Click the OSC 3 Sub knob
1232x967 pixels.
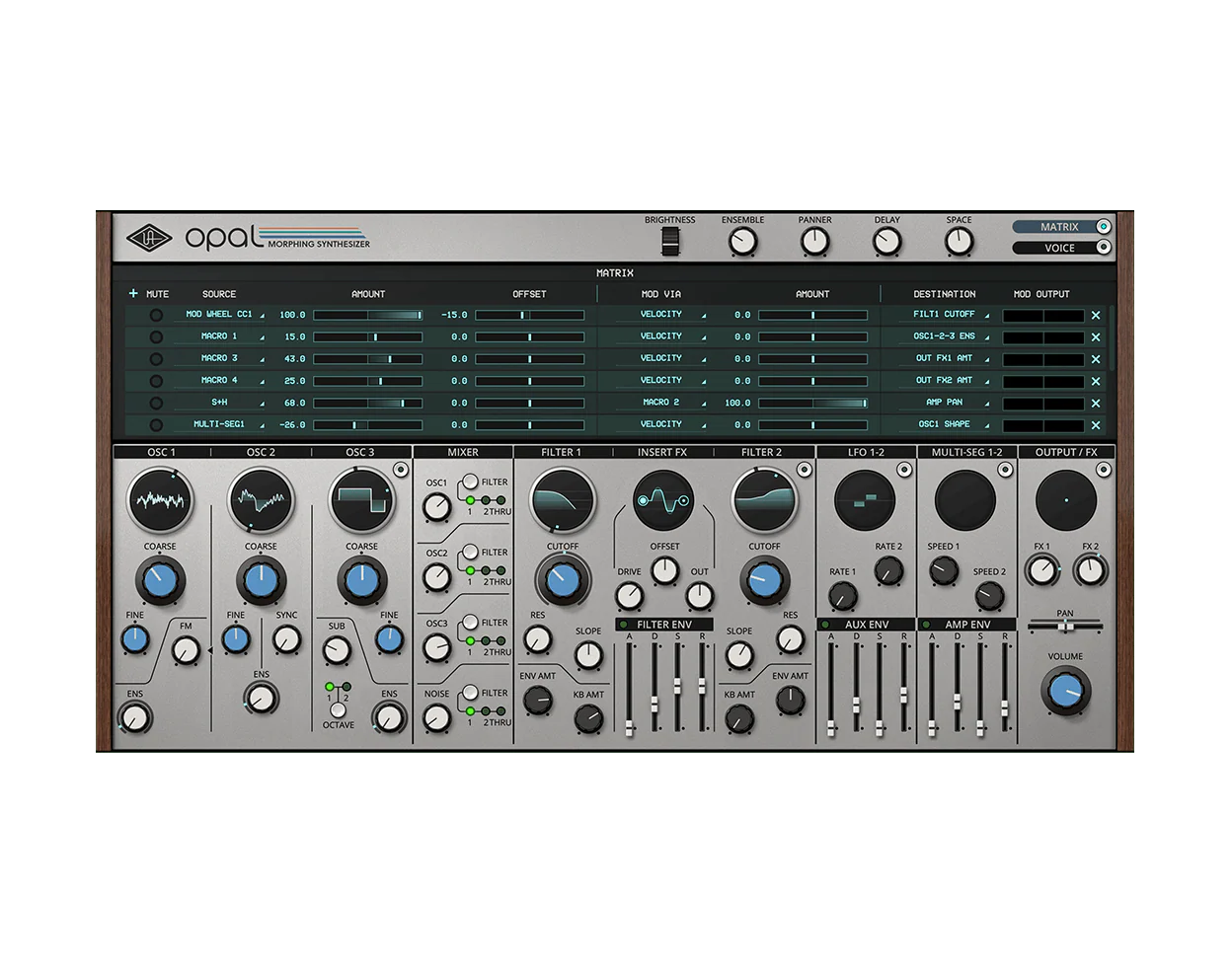[x=337, y=650]
